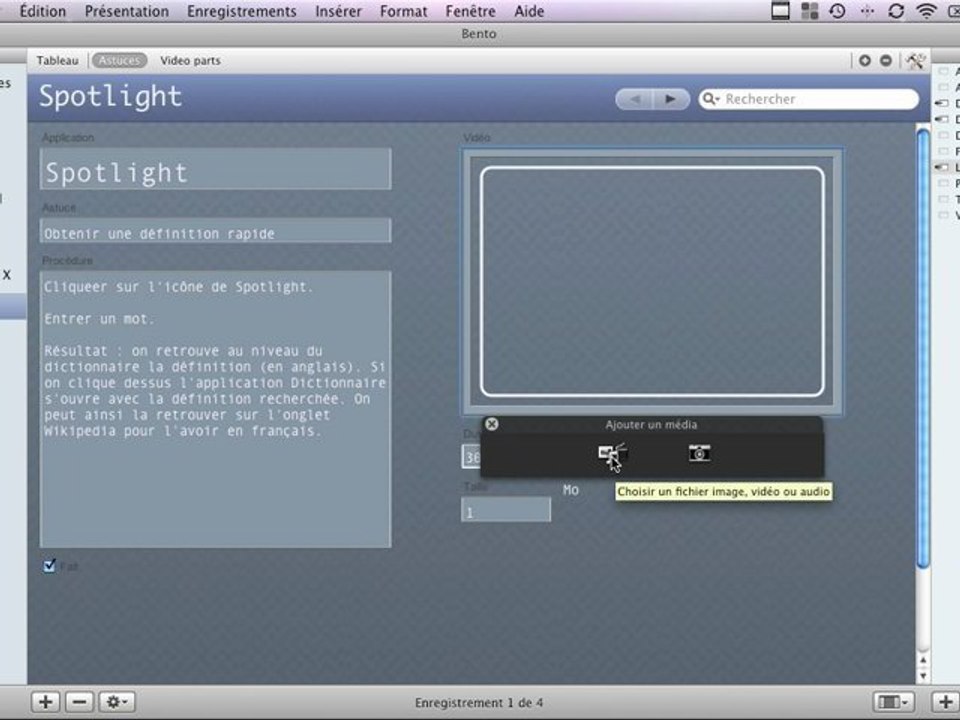Open the Présentation menu

click(127, 11)
